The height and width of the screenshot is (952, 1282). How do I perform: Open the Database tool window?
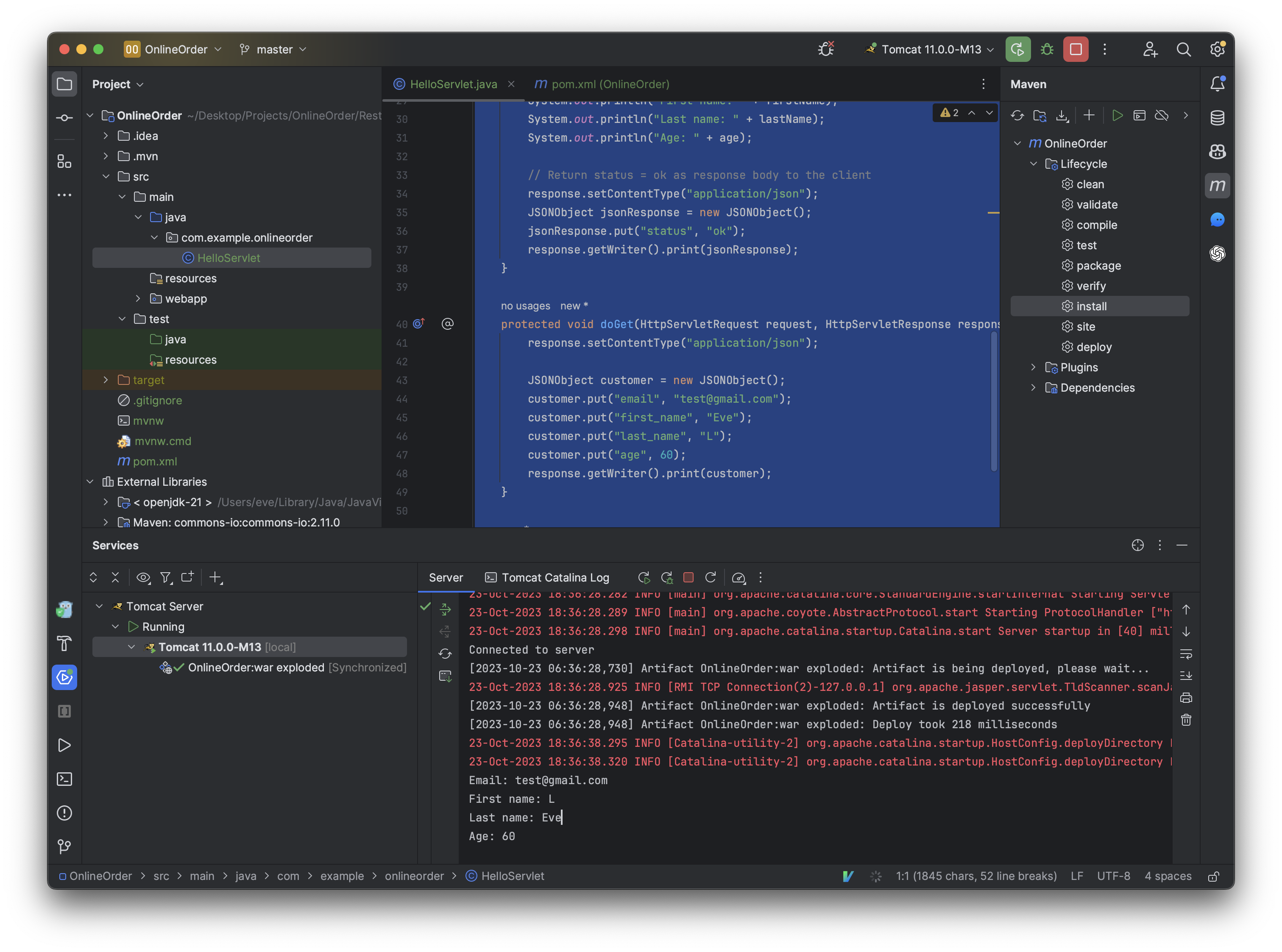[x=1218, y=117]
